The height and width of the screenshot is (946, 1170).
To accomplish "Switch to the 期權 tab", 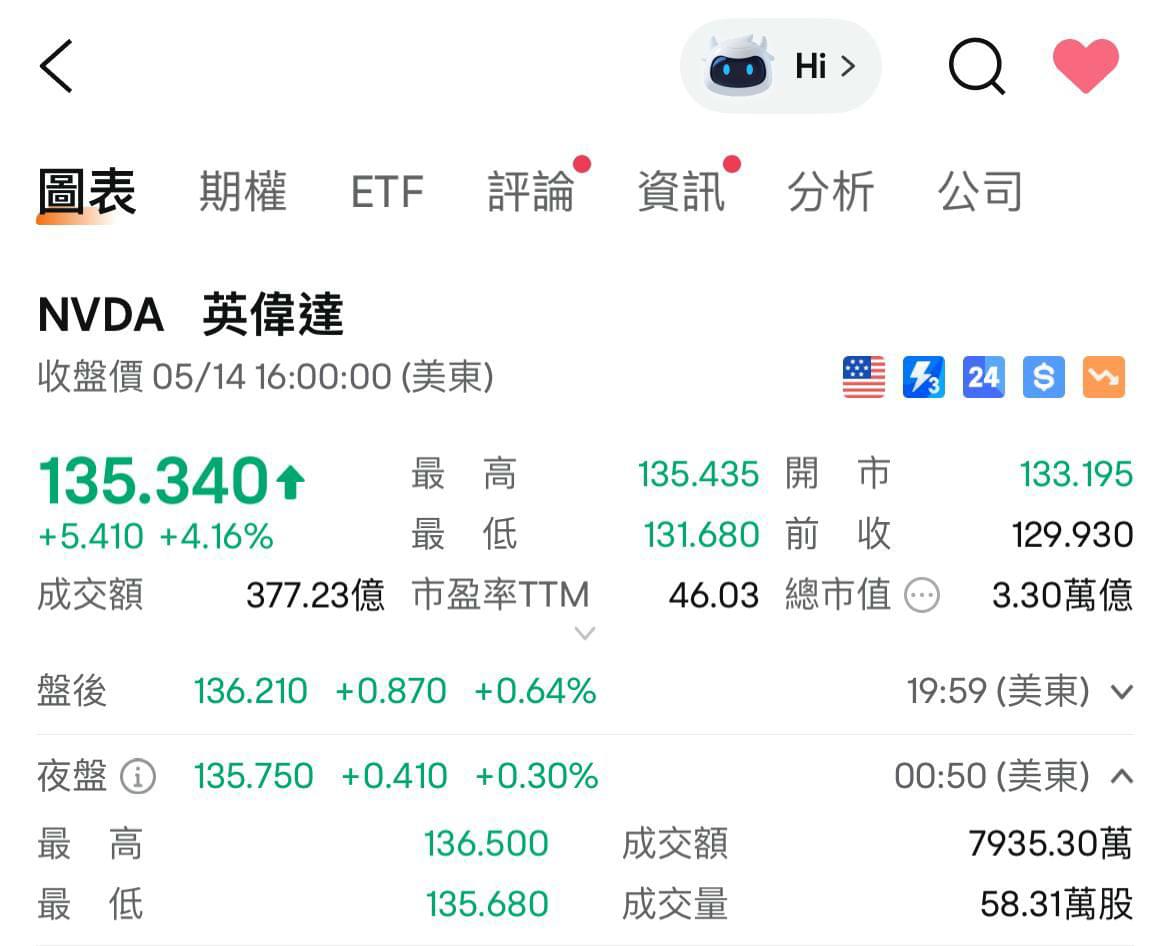I will [243, 192].
